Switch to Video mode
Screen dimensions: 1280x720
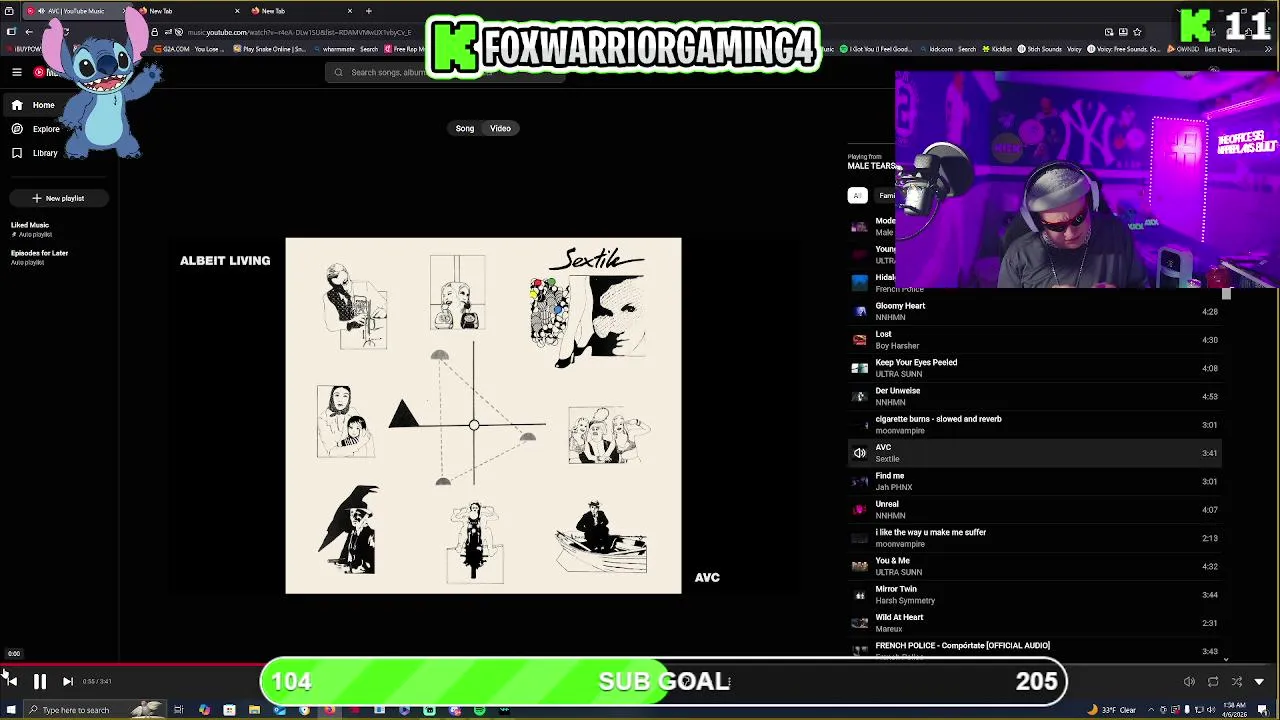point(500,128)
